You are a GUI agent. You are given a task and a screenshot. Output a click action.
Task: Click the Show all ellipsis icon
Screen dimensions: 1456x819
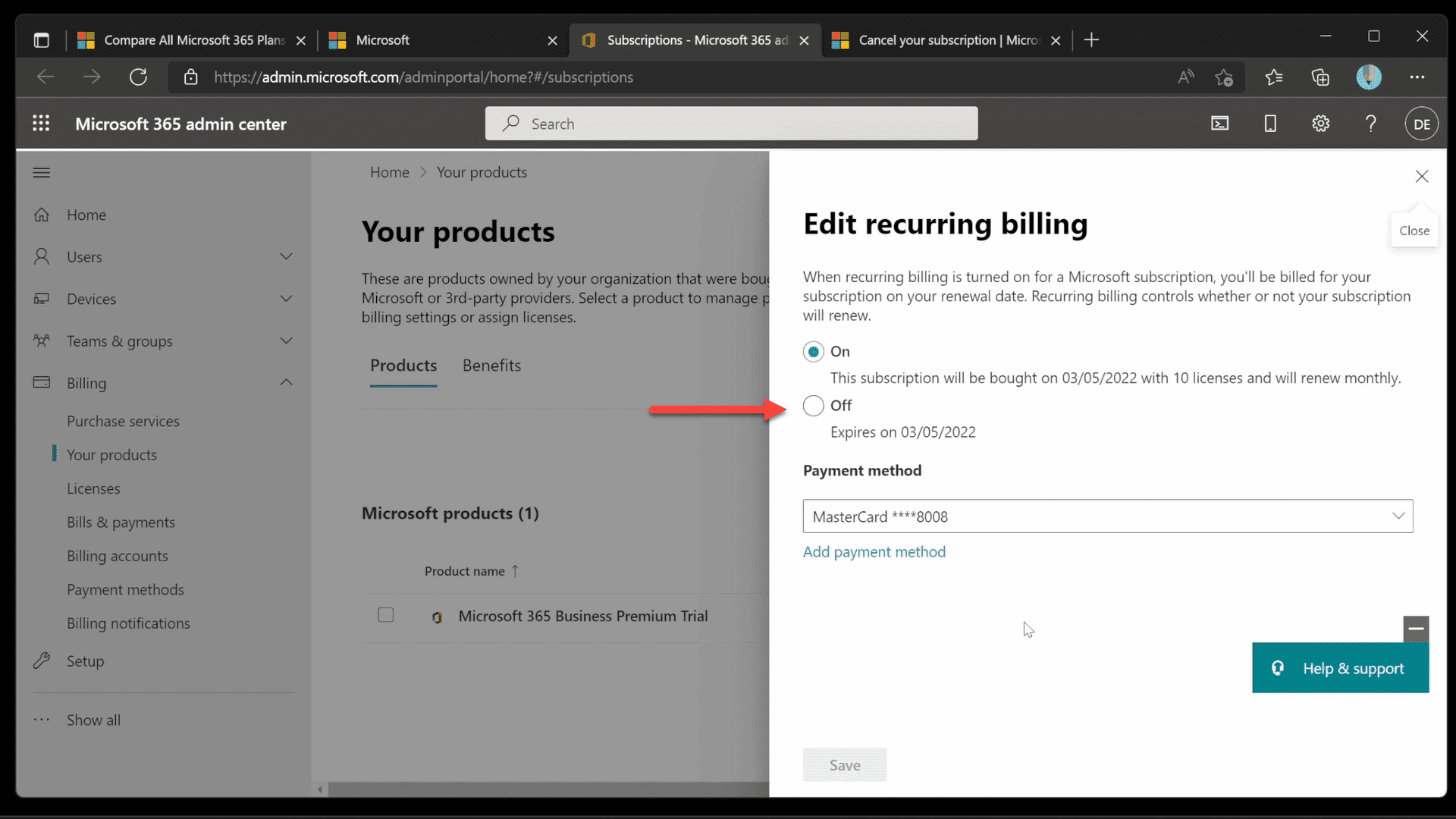pyautogui.click(x=42, y=720)
